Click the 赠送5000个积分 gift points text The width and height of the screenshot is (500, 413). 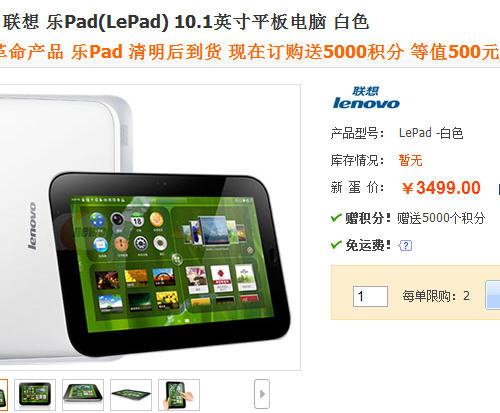(441, 218)
